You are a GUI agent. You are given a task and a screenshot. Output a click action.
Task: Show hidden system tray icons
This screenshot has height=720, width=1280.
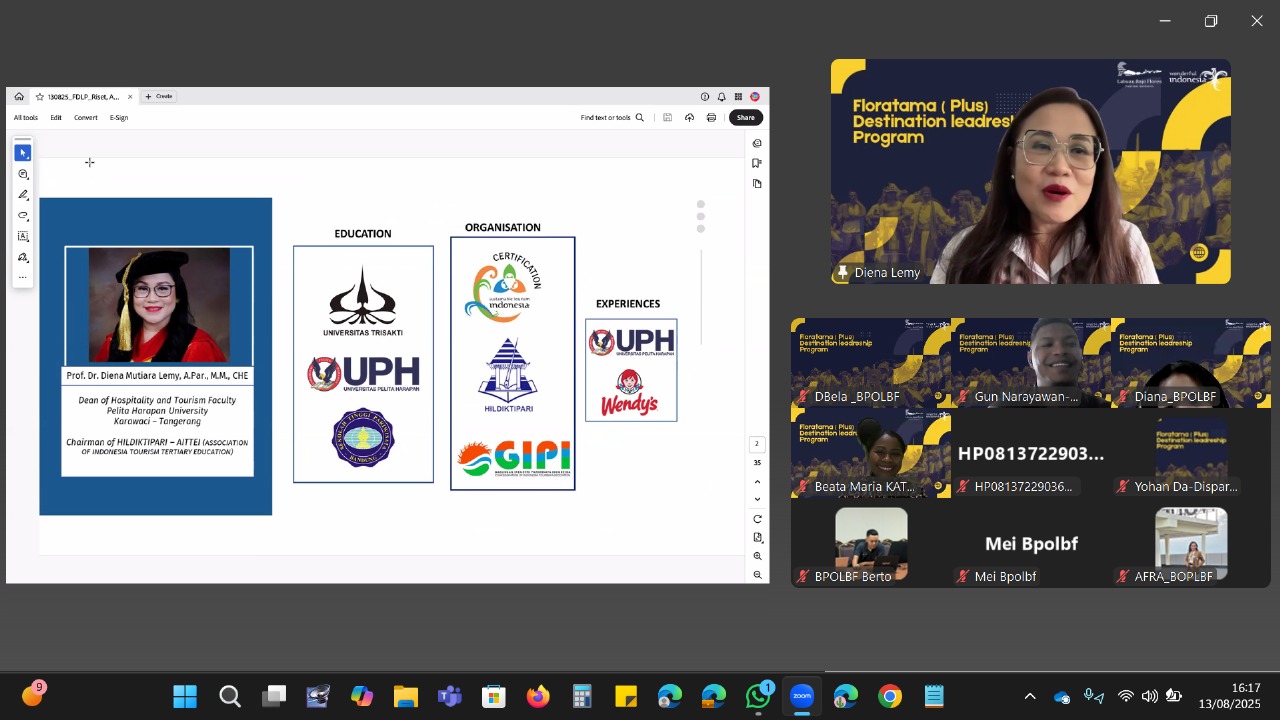[x=1030, y=696]
